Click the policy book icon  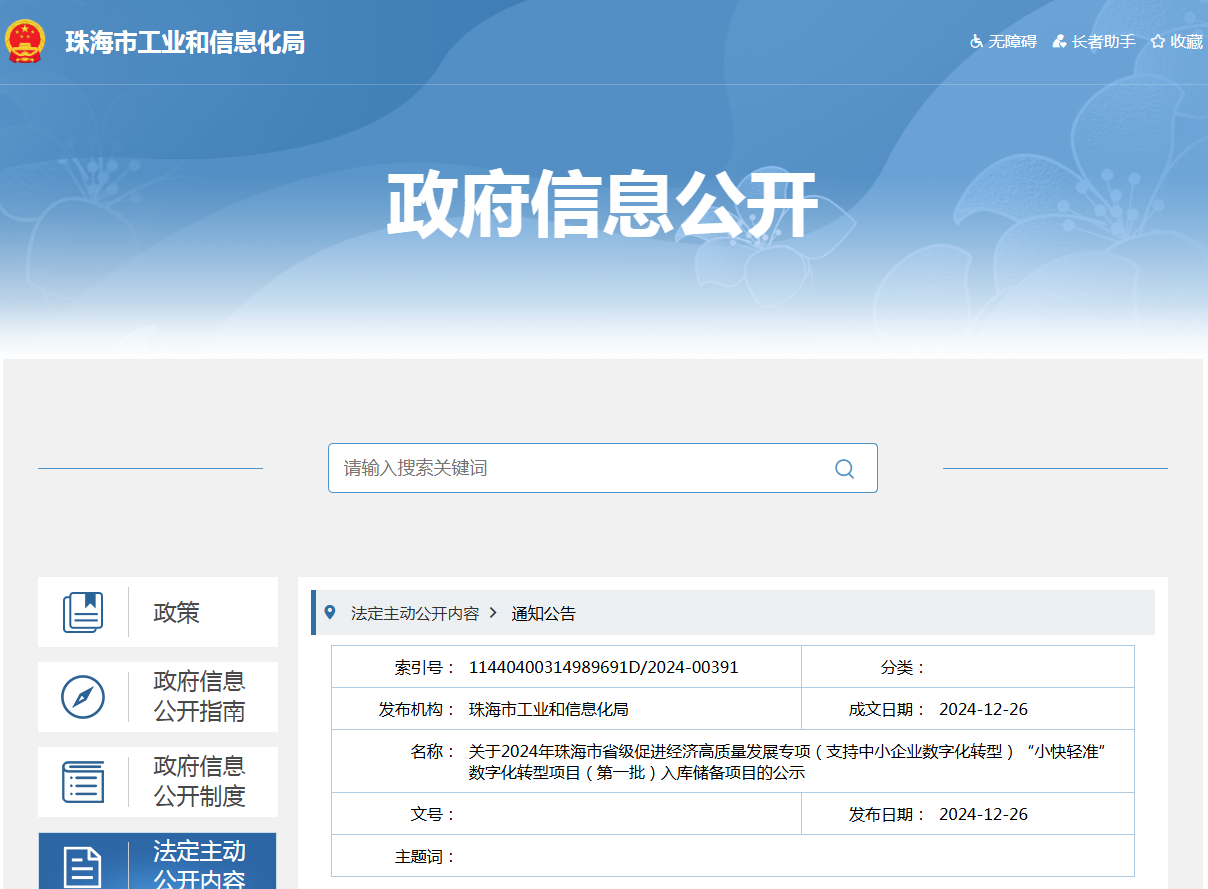[83, 612]
